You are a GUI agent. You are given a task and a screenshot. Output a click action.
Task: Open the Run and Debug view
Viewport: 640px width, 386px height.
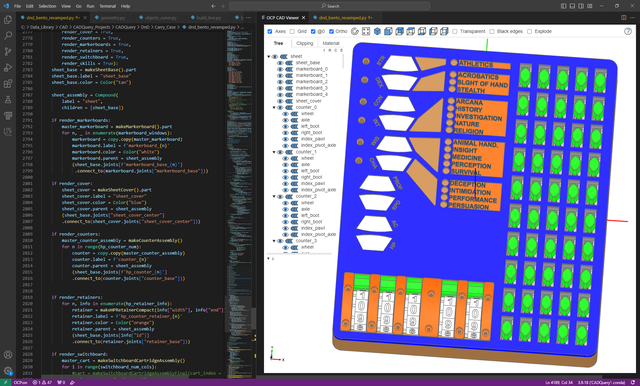pos(8,67)
